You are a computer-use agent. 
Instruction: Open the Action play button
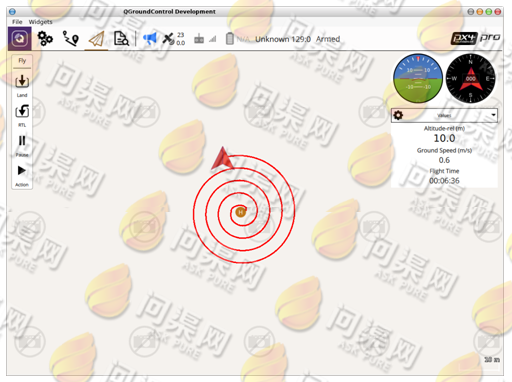click(x=22, y=175)
